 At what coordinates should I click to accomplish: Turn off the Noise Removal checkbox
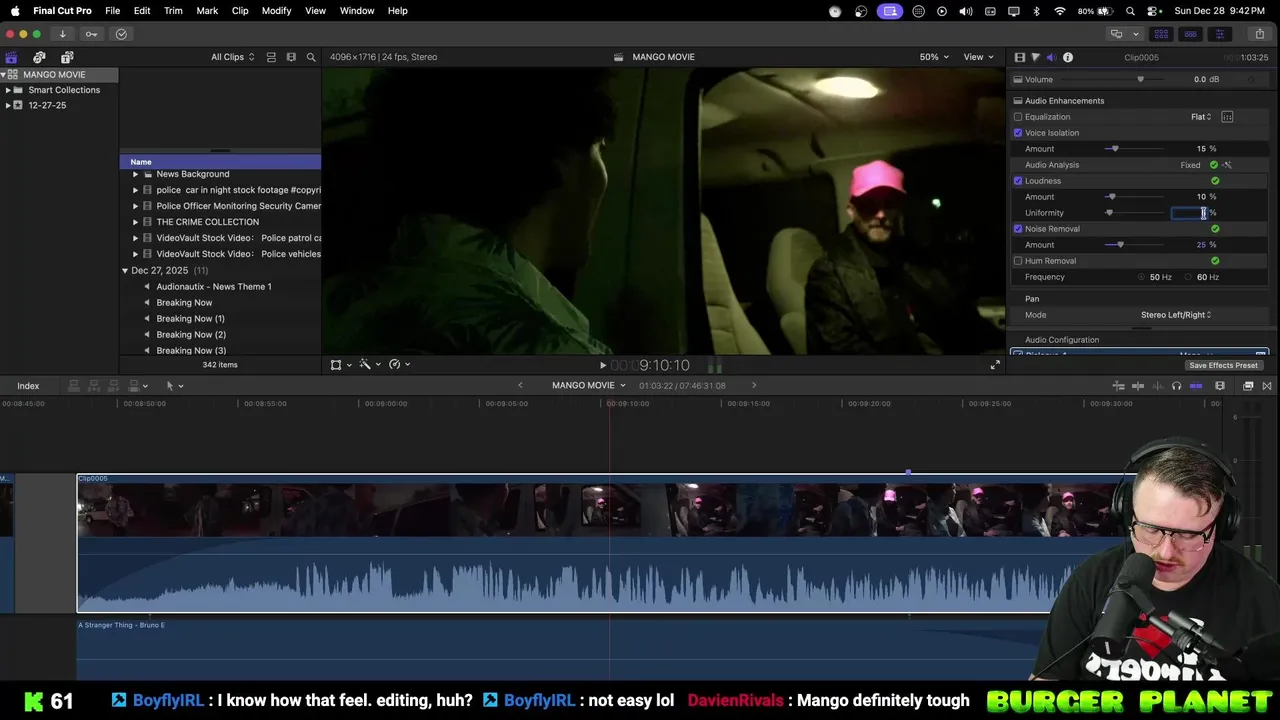(1018, 229)
